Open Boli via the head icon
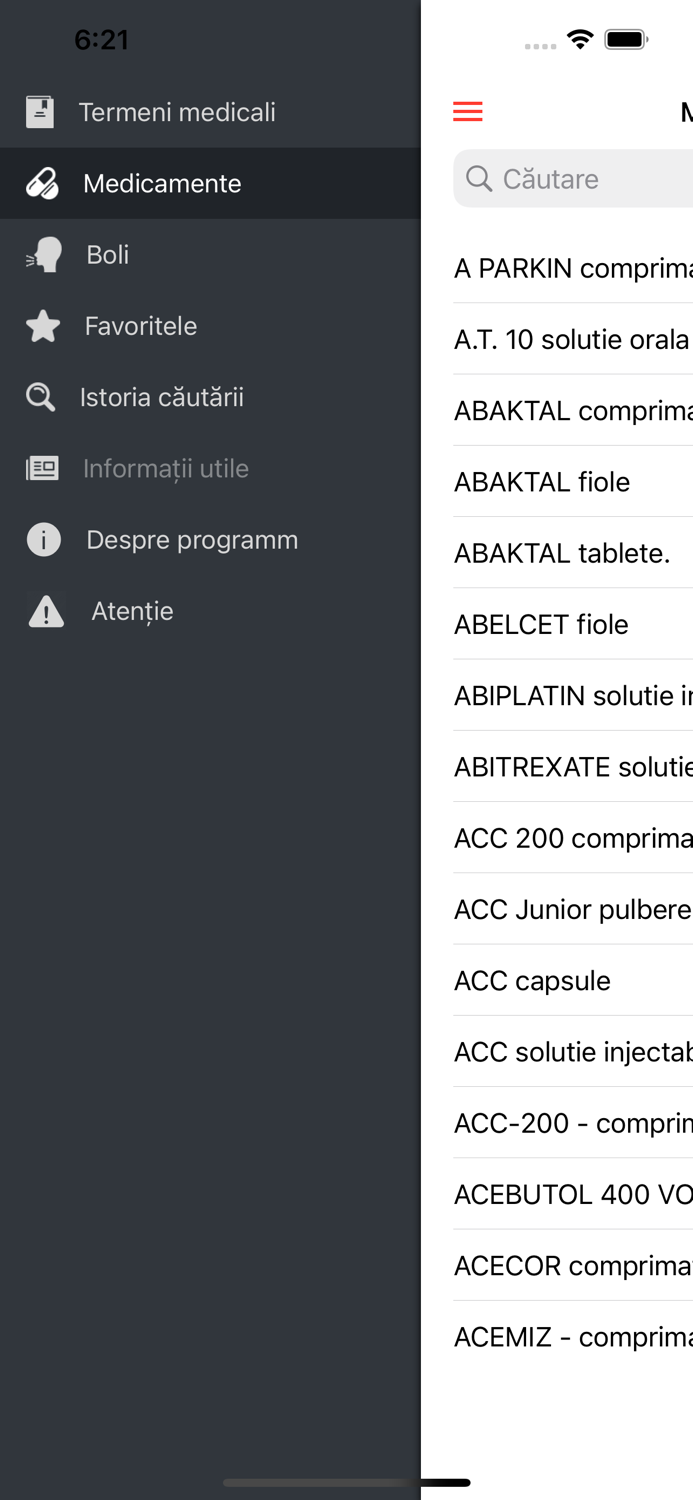The height and width of the screenshot is (1500, 693). (40, 254)
